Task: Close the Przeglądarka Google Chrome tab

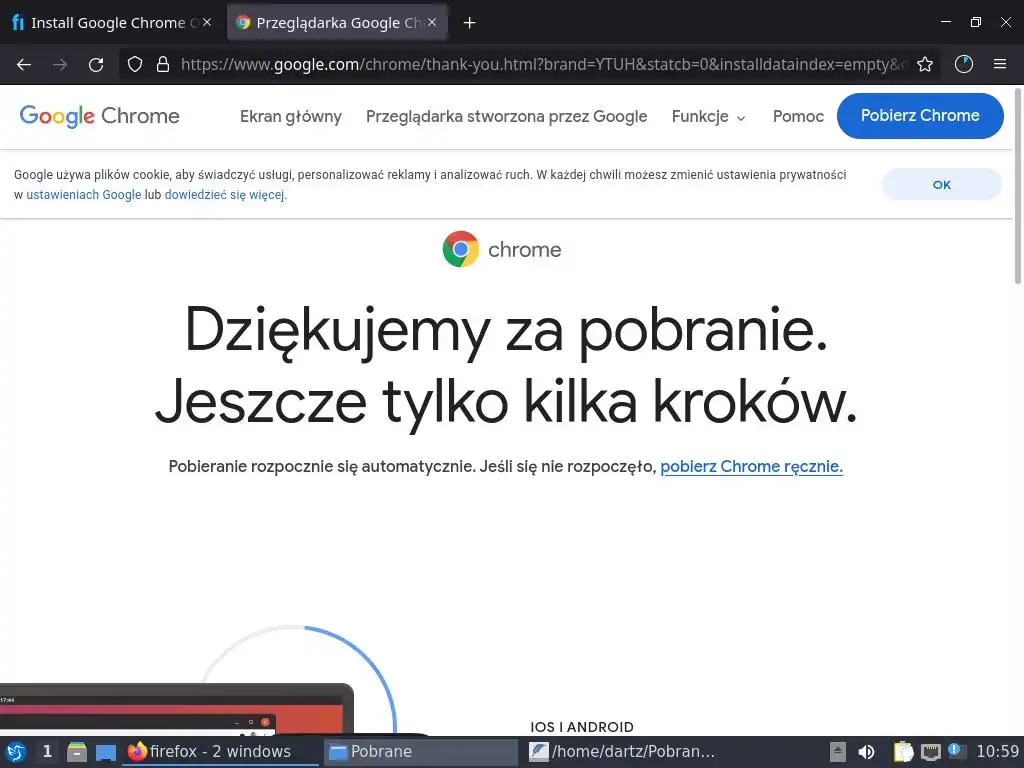Action: click(x=432, y=22)
